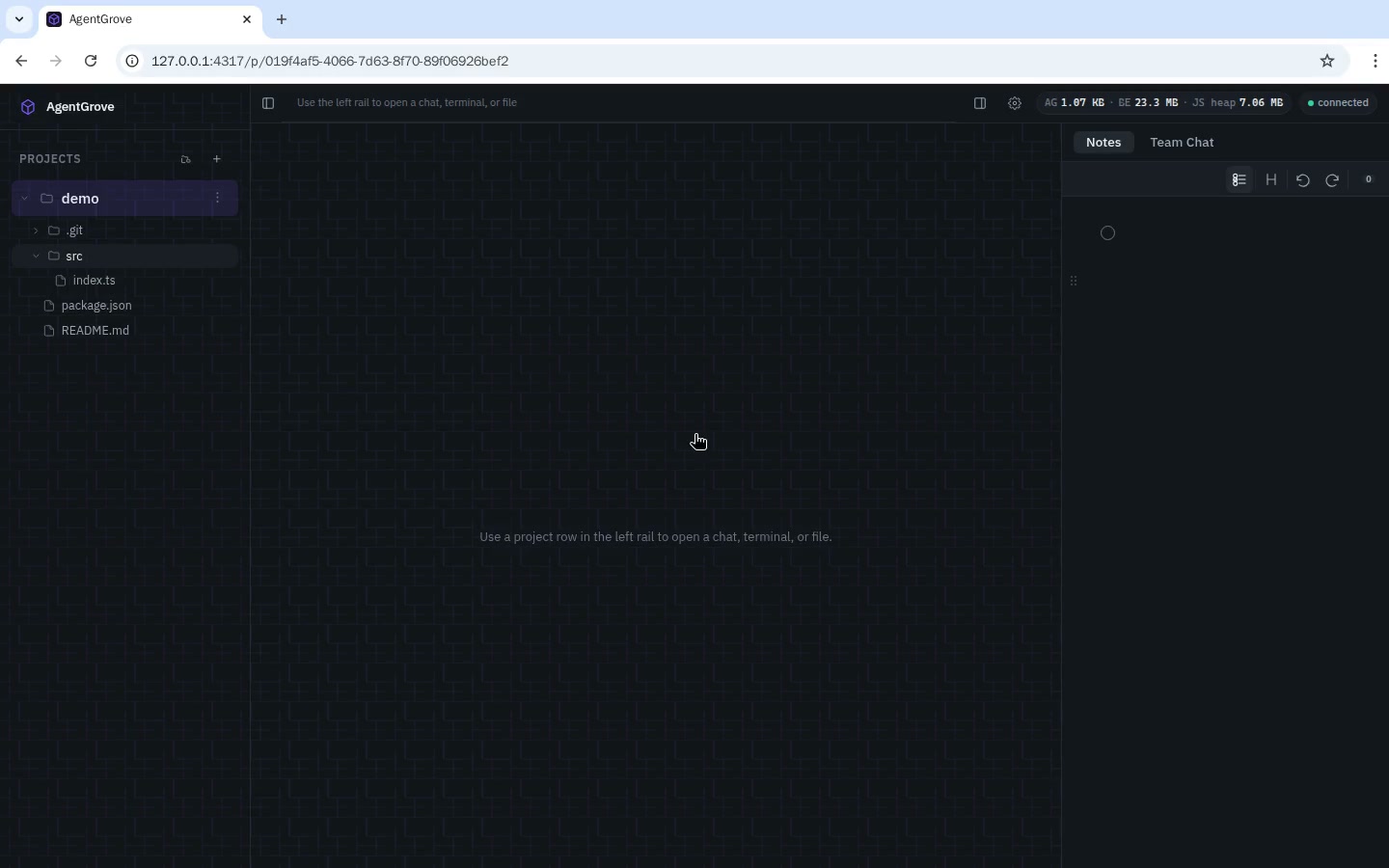Switch to the Notes tab

pos(1104,143)
